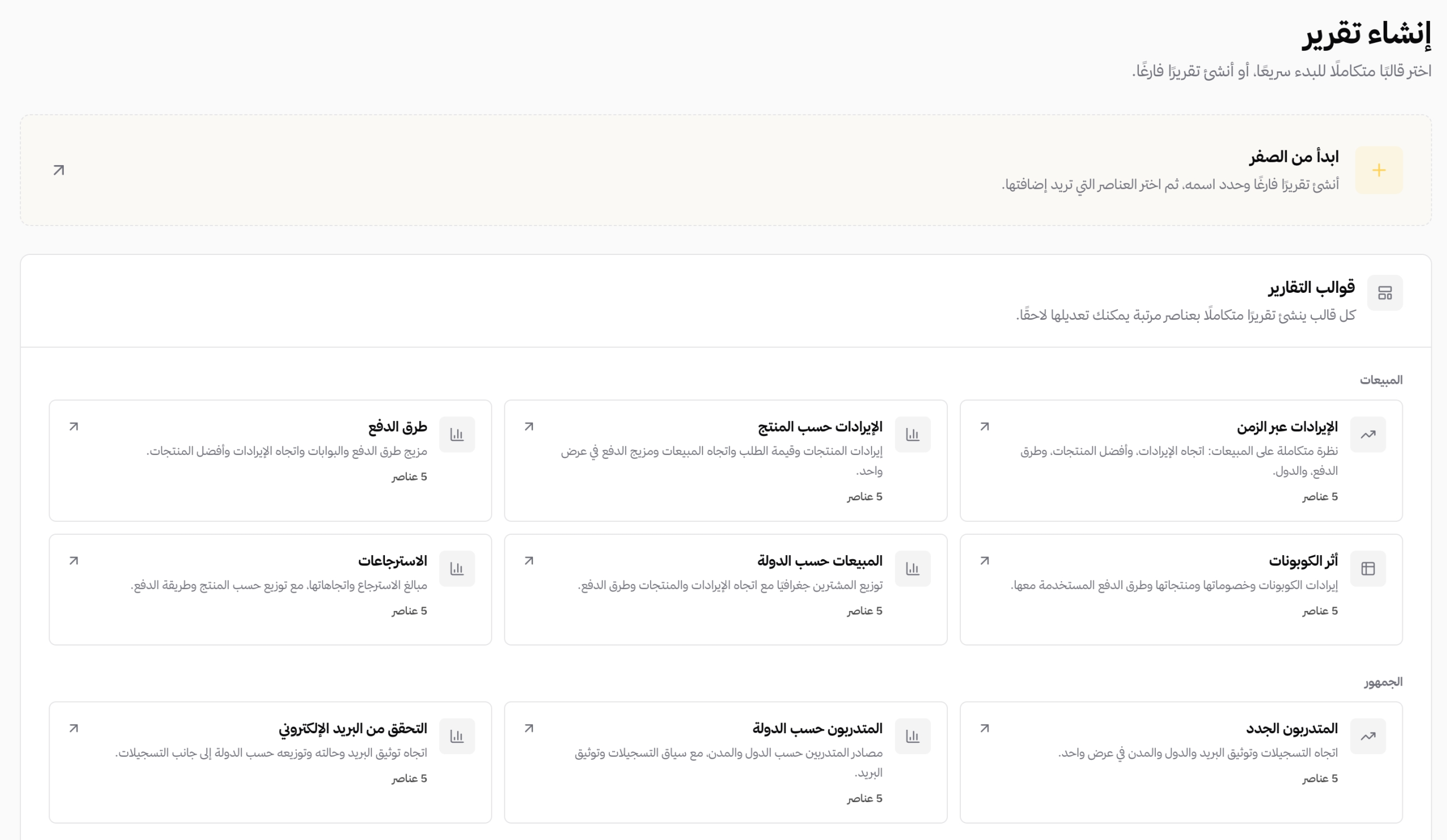The image size is (1447, 840).
Task: Click table icon of أثر الكوبونات
Action: (1368, 569)
